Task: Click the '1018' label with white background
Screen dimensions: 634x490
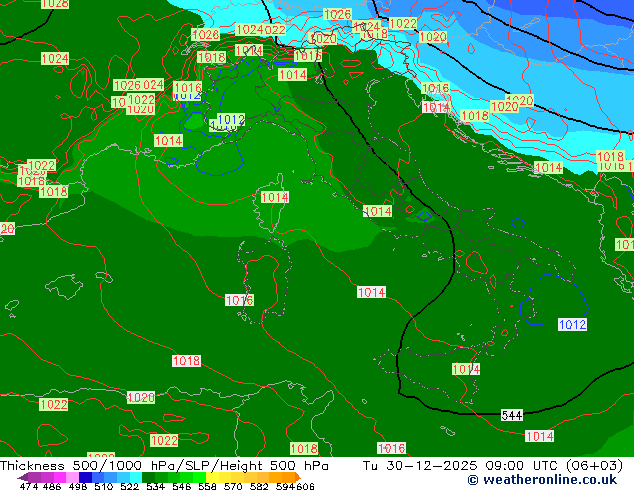Action: click(186, 361)
